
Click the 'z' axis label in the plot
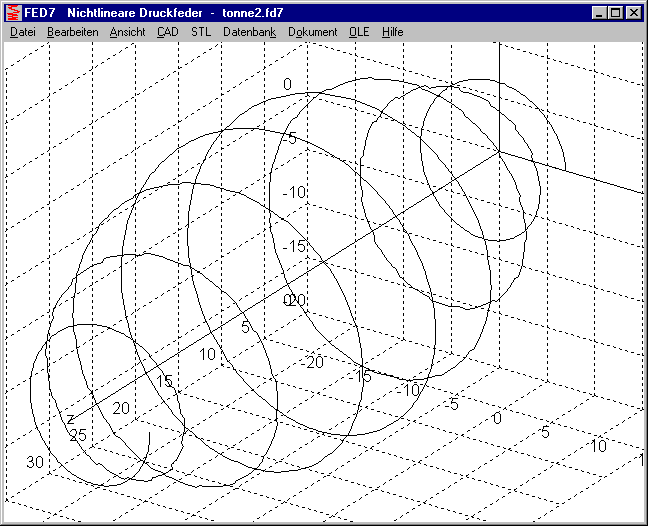coord(70,416)
